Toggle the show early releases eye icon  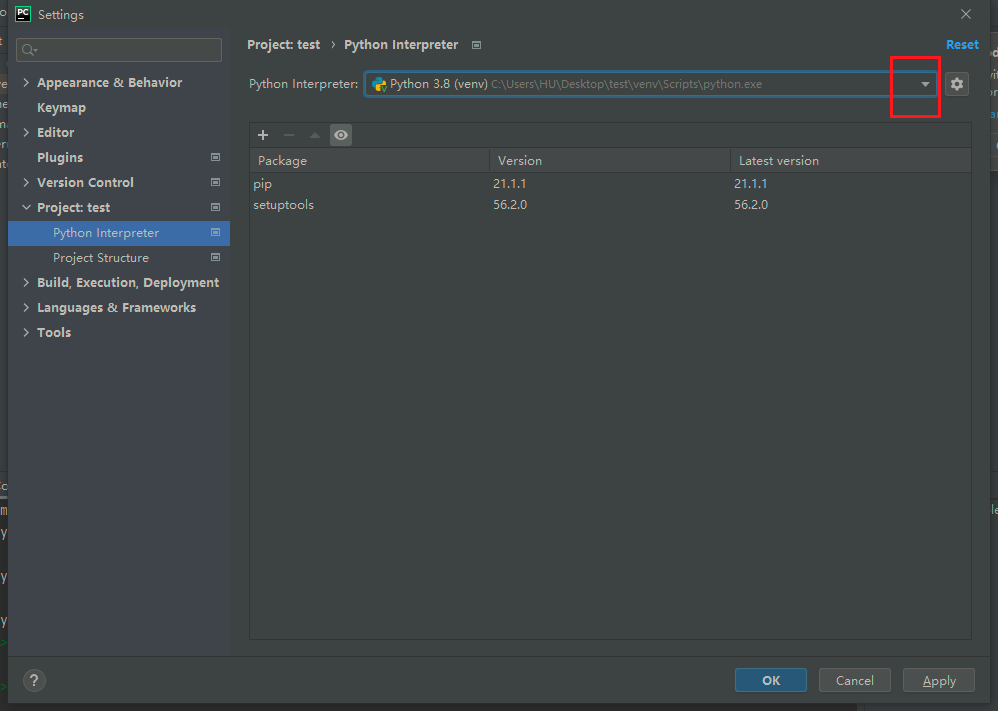tap(341, 135)
